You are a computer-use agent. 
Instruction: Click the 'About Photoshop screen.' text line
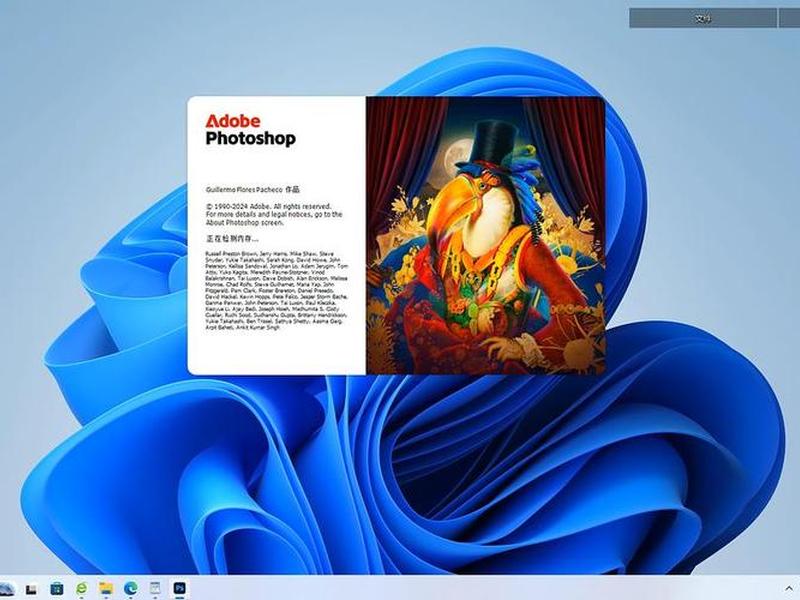click(x=244, y=222)
